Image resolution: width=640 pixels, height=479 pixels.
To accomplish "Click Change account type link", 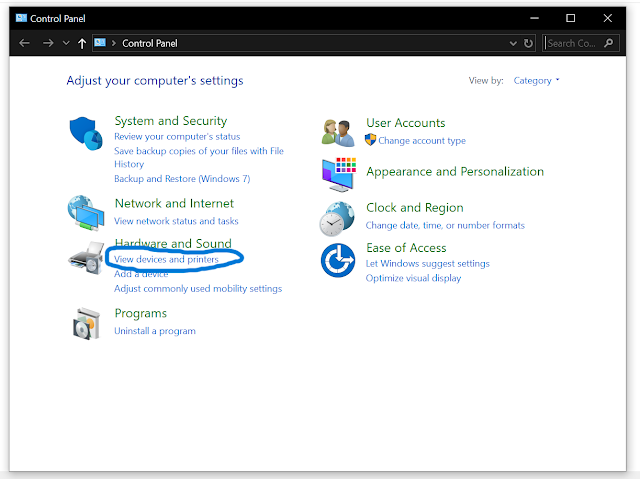I will click(x=422, y=140).
